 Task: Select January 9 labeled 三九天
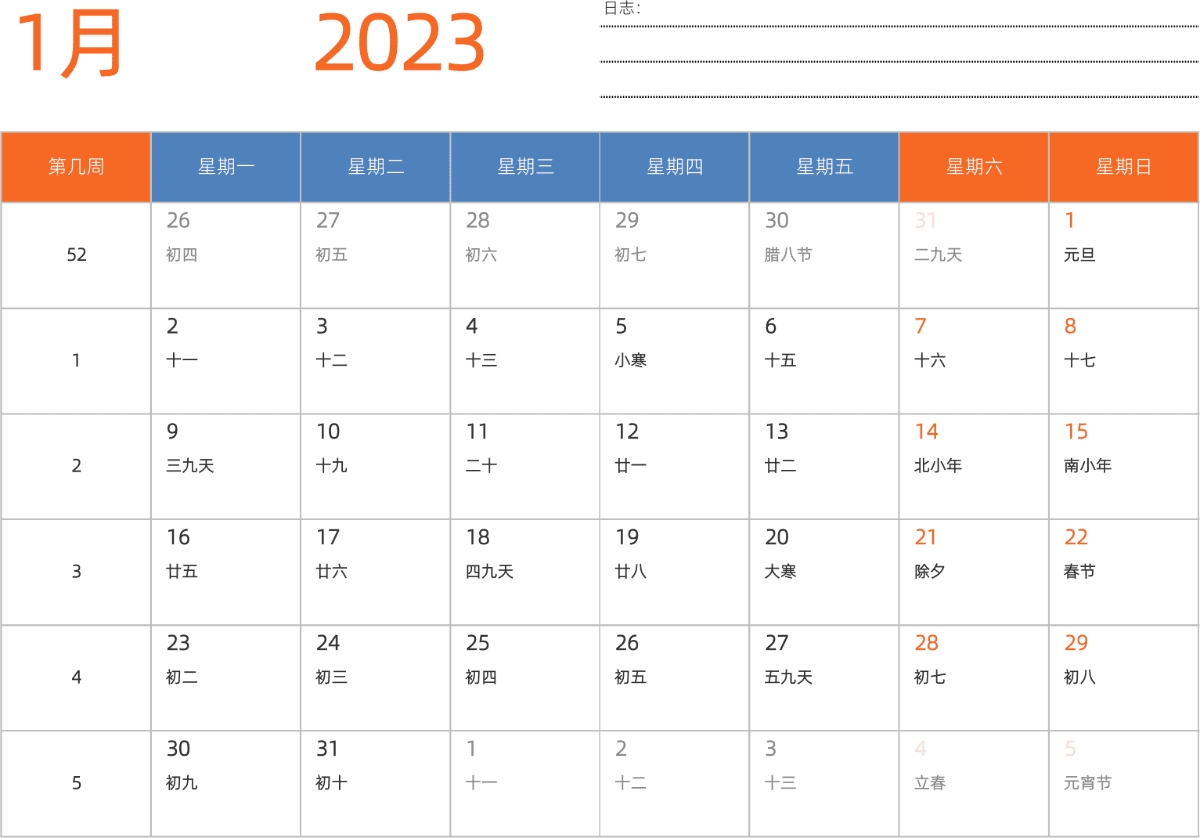coord(226,467)
